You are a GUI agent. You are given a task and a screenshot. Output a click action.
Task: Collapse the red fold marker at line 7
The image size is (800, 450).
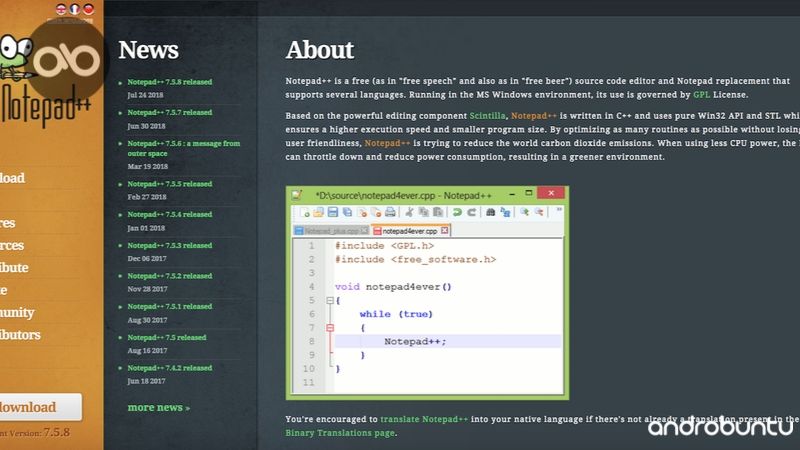pyautogui.click(x=330, y=328)
